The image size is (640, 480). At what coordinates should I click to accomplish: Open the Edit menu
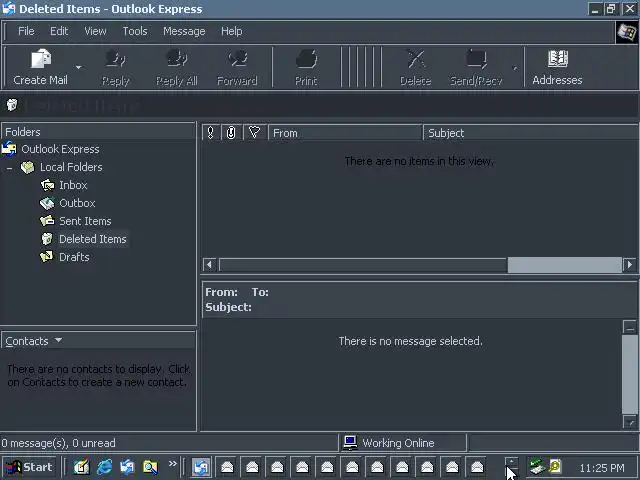tap(59, 31)
